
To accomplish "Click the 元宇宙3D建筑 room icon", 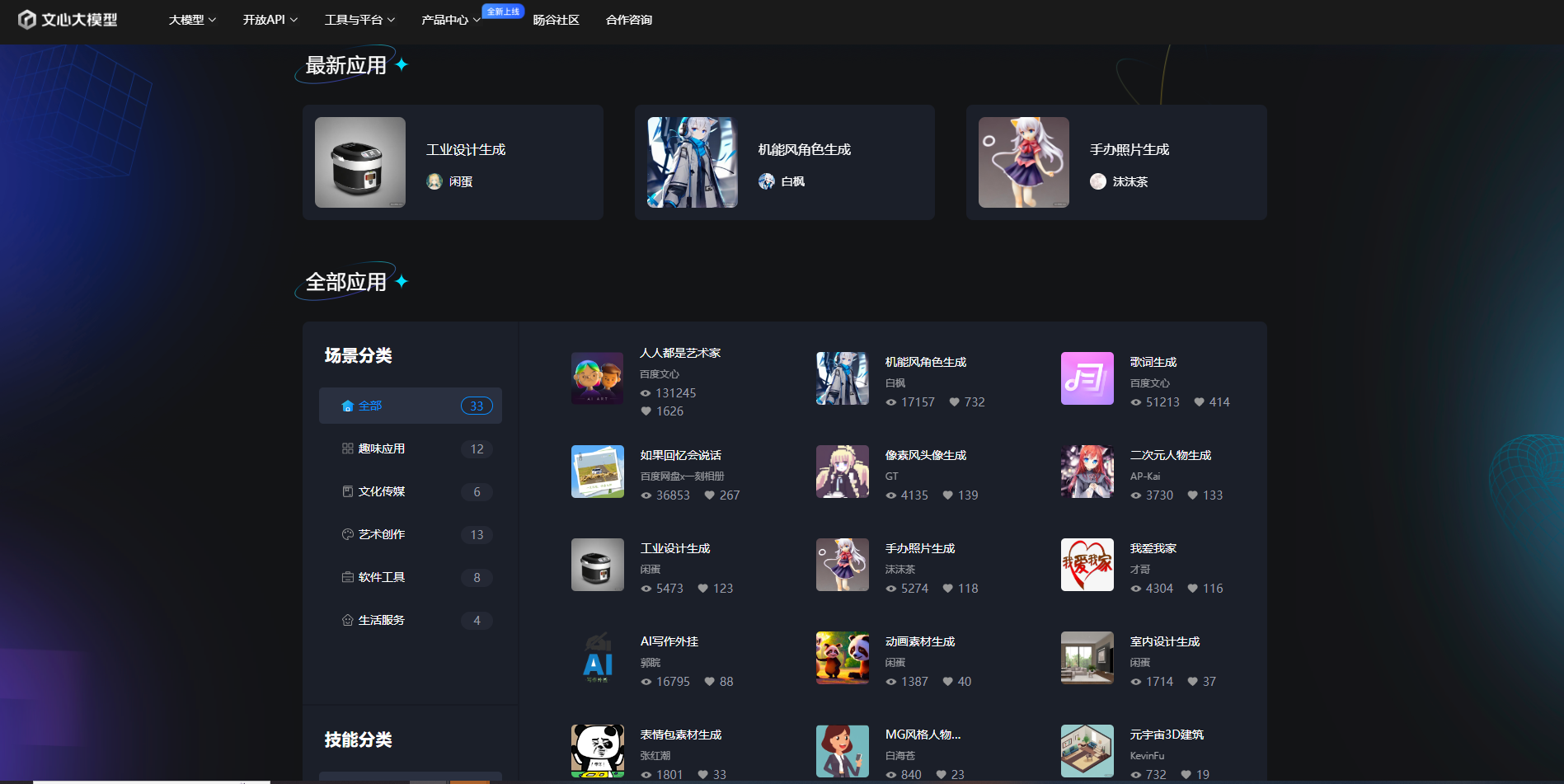I will point(1087,751).
